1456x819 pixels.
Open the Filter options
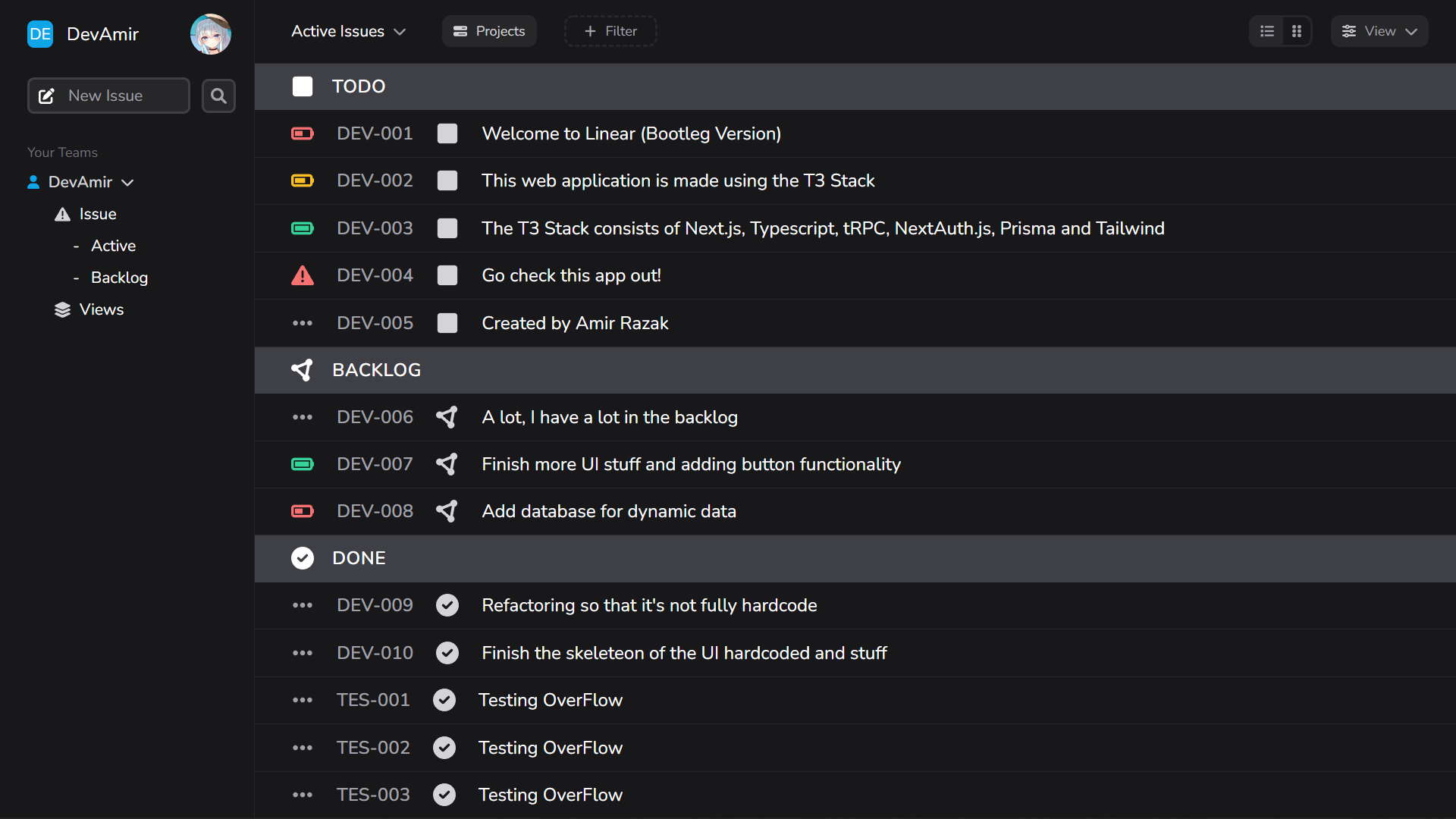click(610, 31)
